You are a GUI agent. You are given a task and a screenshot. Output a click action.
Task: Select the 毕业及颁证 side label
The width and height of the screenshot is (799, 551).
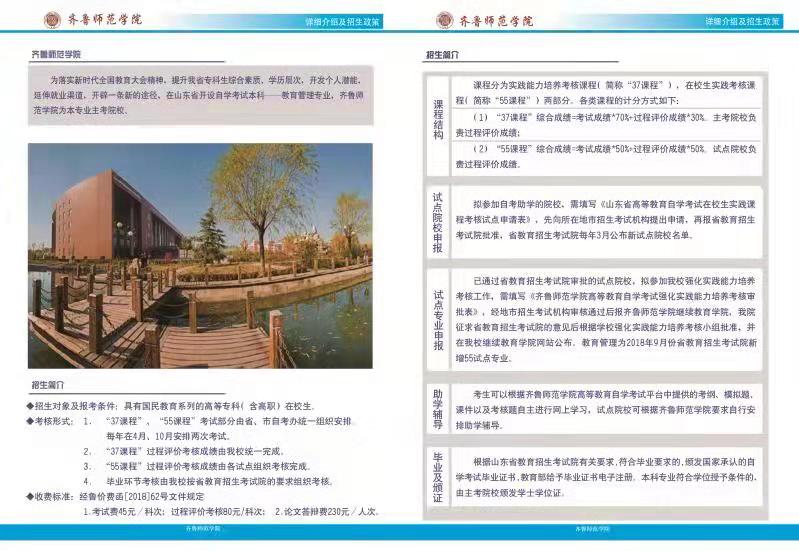438,484
